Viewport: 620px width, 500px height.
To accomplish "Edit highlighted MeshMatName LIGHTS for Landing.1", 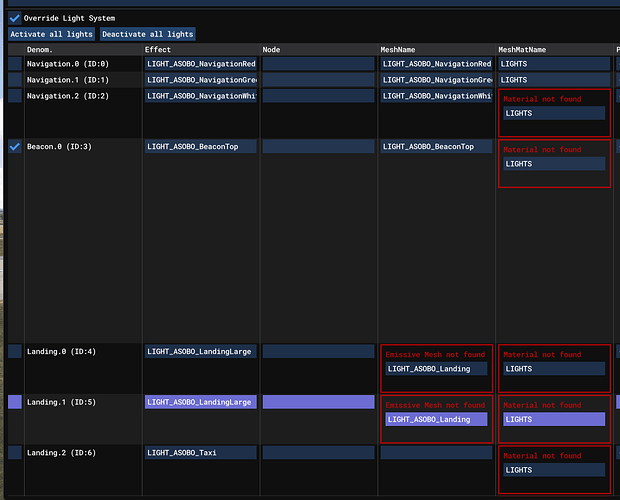I will [x=554, y=419].
